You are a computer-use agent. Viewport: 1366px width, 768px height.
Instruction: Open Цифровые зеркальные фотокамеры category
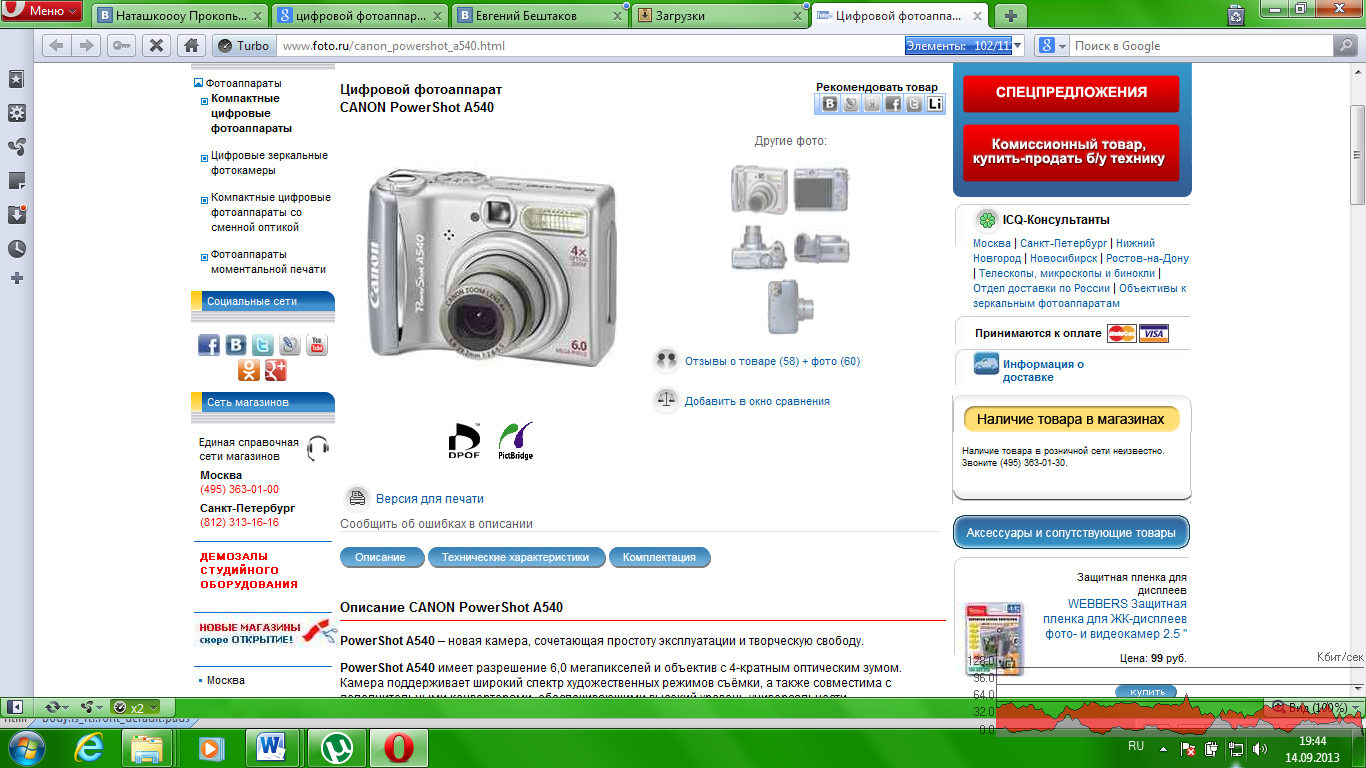click(269, 163)
